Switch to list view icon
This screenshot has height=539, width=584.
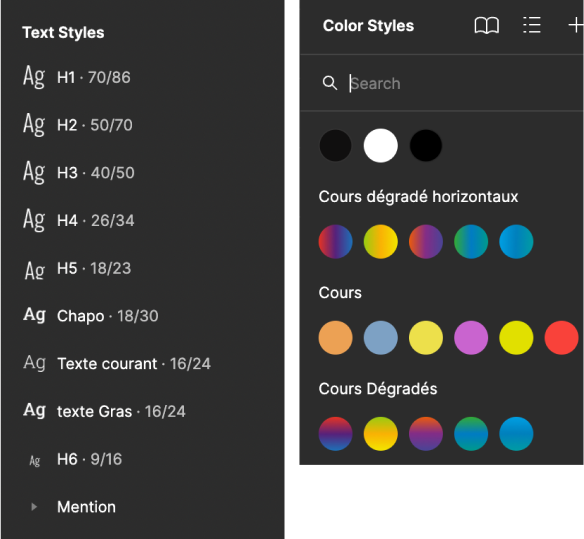tap(531, 25)
